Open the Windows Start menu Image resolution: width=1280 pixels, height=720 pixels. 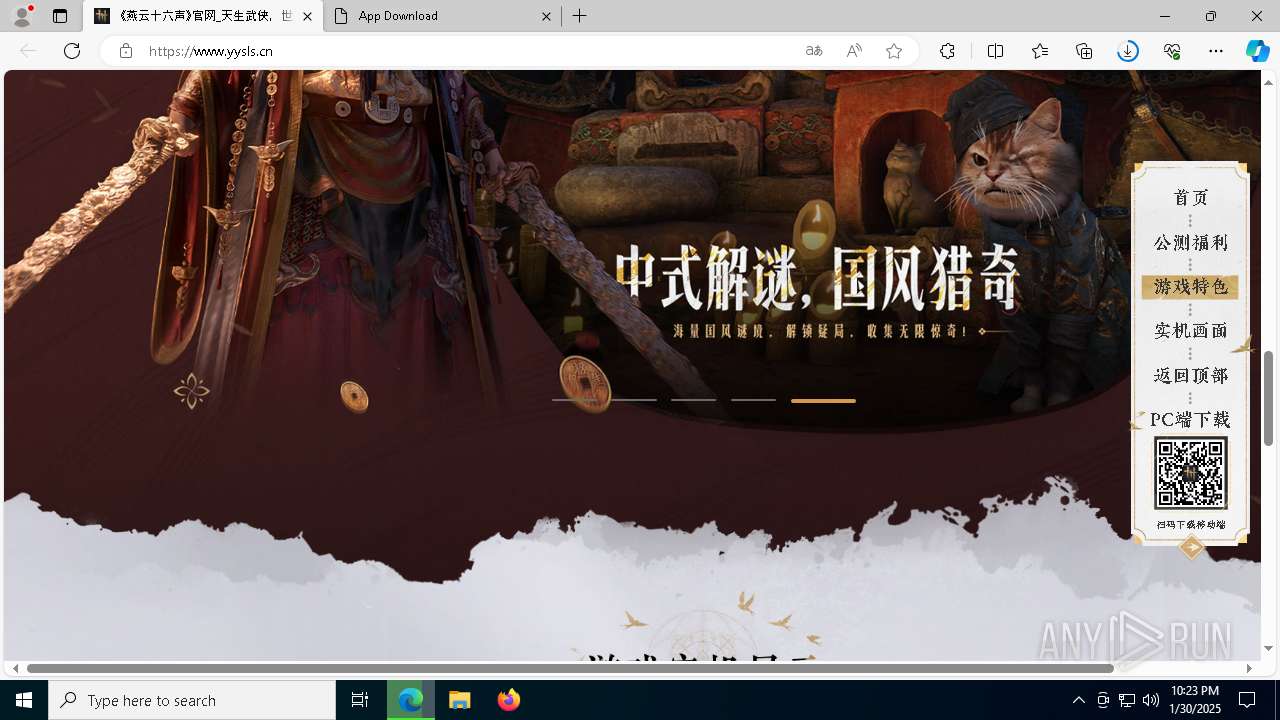[24, 700]
